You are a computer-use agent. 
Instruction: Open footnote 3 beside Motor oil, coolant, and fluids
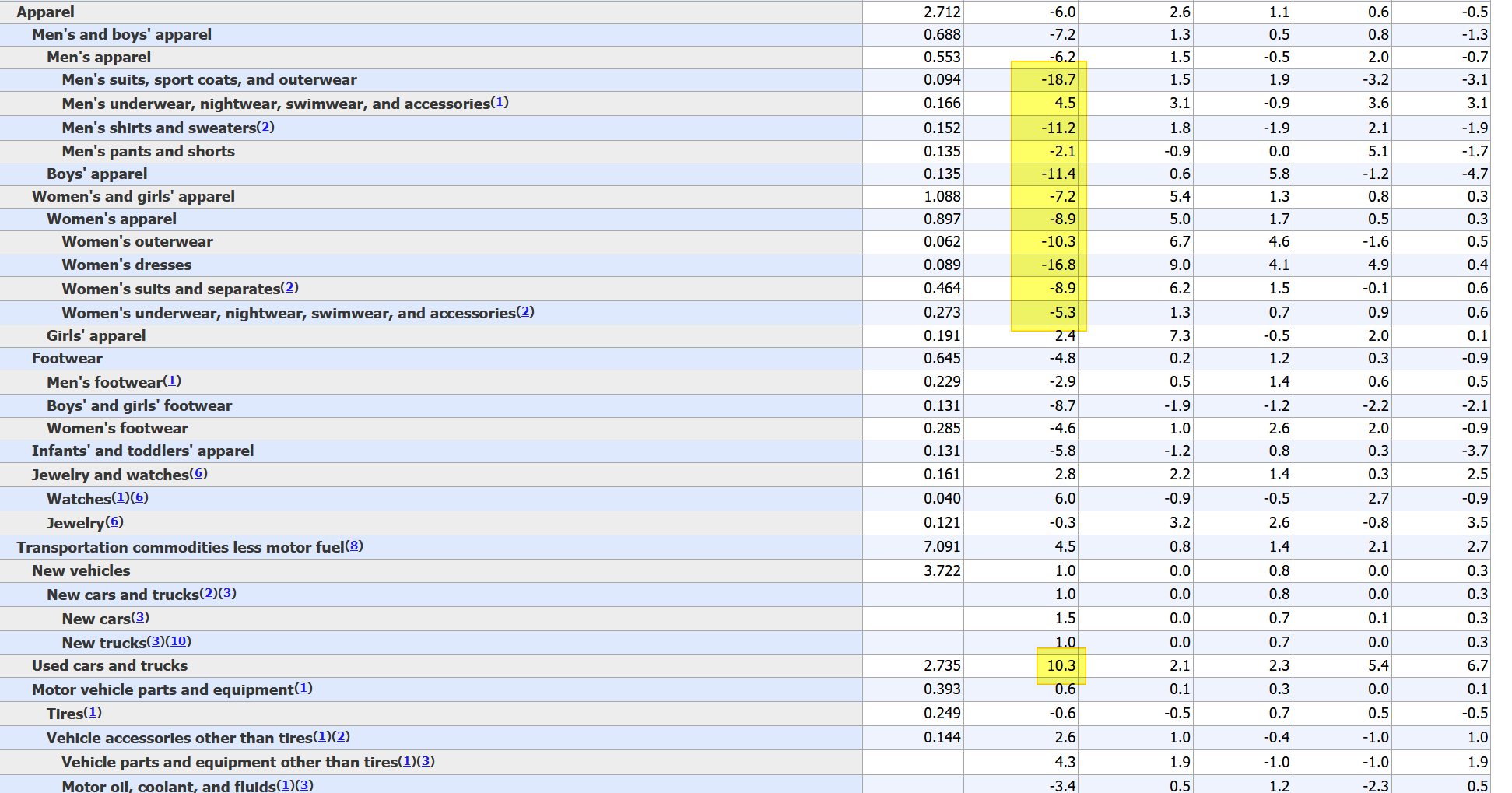click(x=304, y=785)
